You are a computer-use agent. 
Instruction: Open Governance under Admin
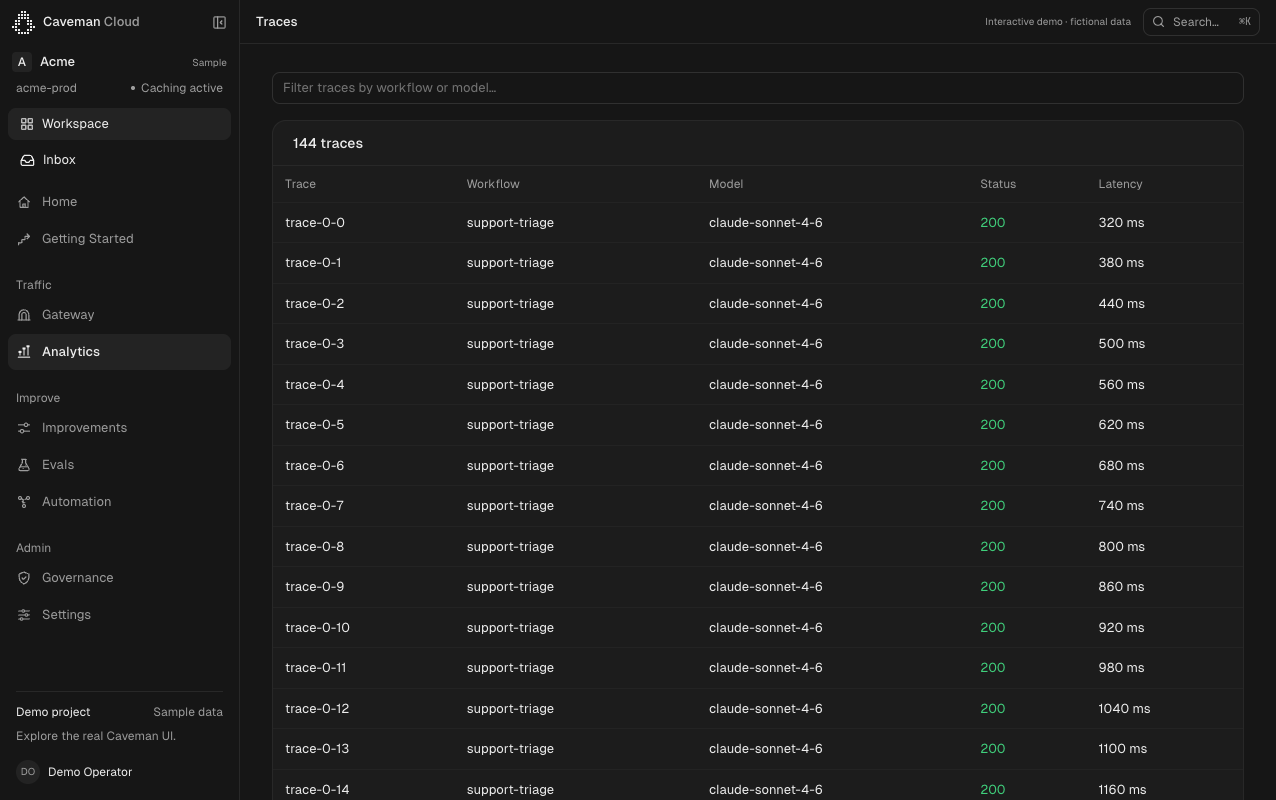(119, 578)
